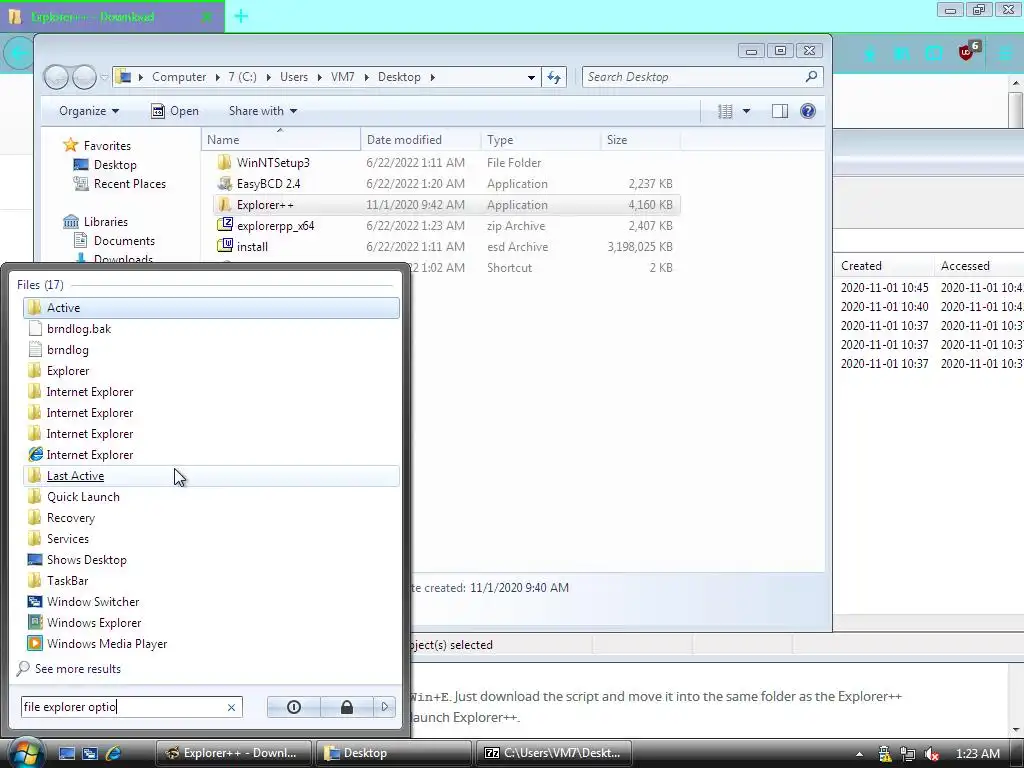Switch to 7-Zip C:\Users\VM7 taskbar button
This screenshot has width=1024, height=768.
pyautogui.click(x=552, y=753)
